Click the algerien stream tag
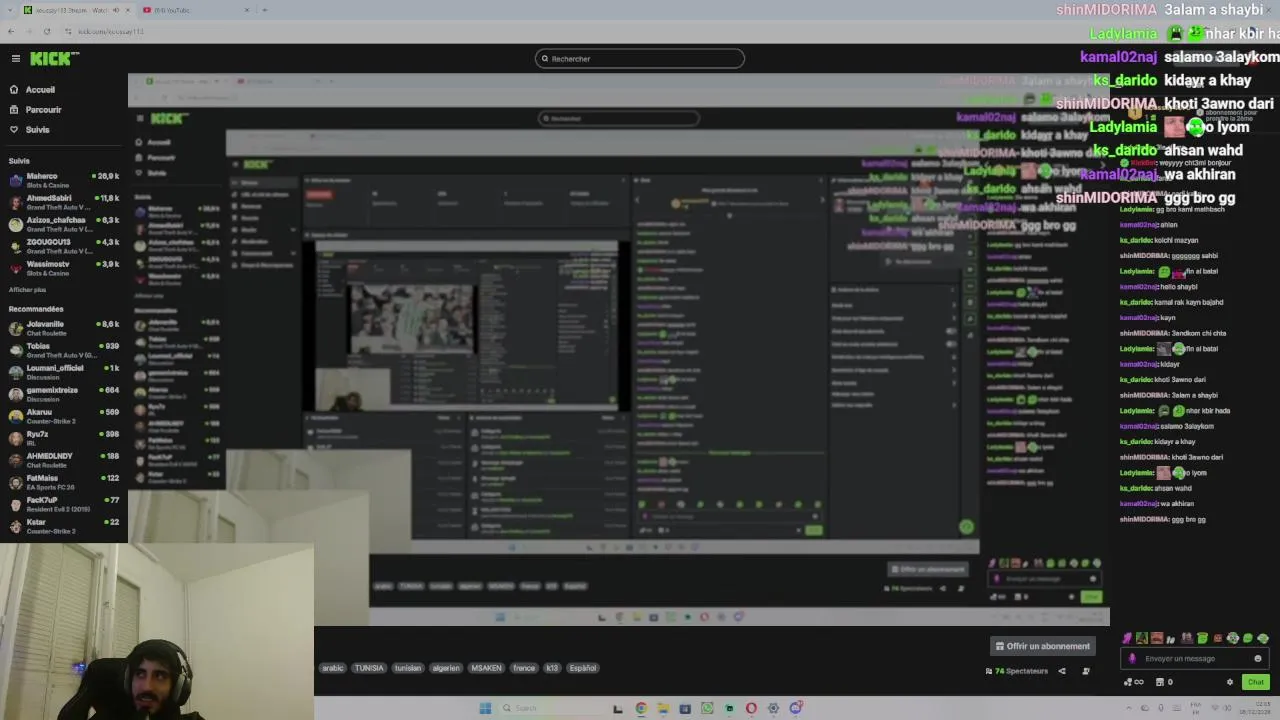Image resolution: width=1280 pixels, height=720 pixels. [446, 668]
